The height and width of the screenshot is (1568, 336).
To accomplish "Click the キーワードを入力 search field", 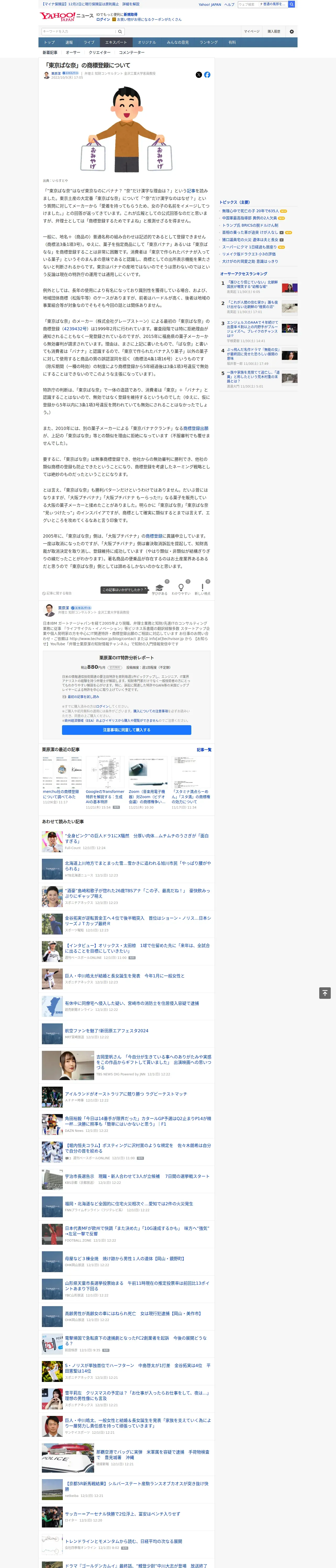I will tap(79, 32).
